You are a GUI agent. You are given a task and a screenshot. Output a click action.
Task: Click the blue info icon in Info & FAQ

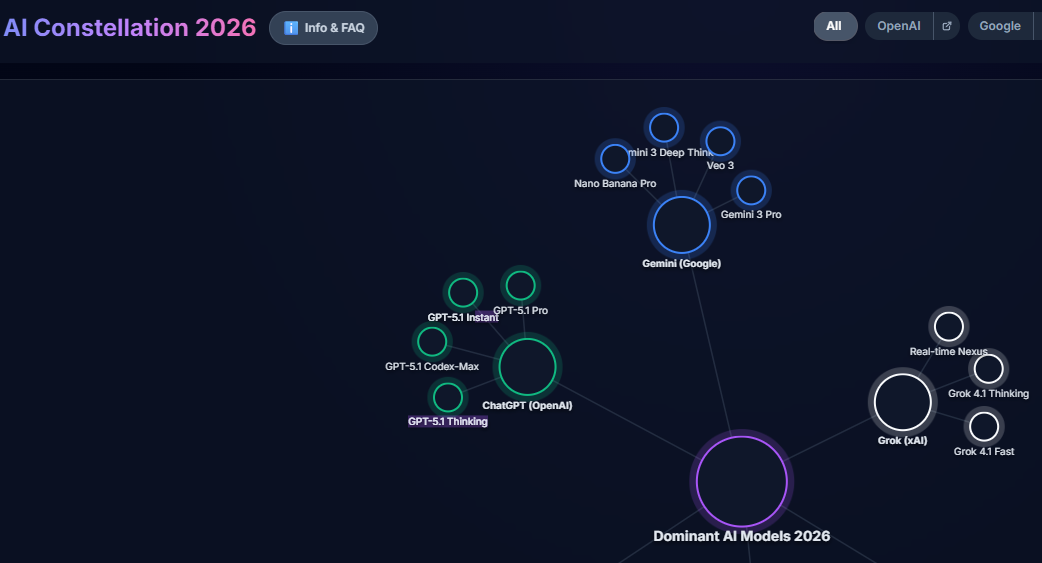(x=290, y=28)
